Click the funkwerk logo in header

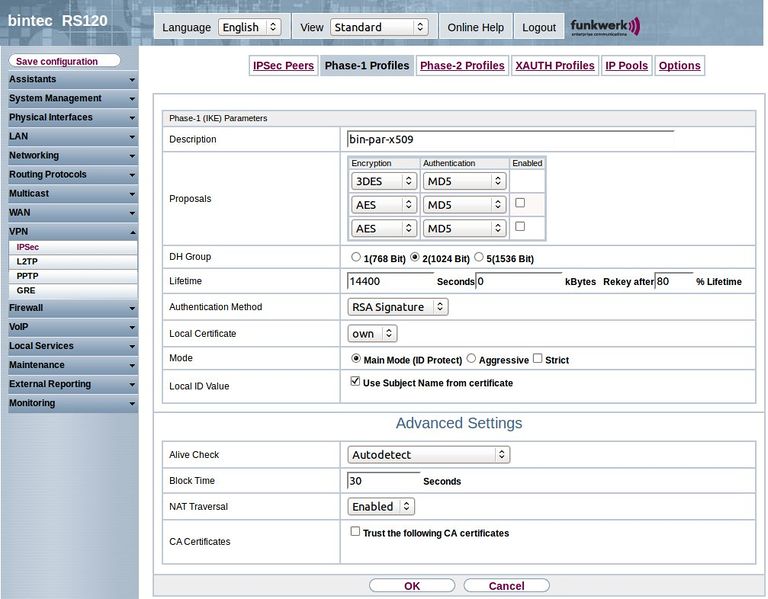(x=604, y=27)
